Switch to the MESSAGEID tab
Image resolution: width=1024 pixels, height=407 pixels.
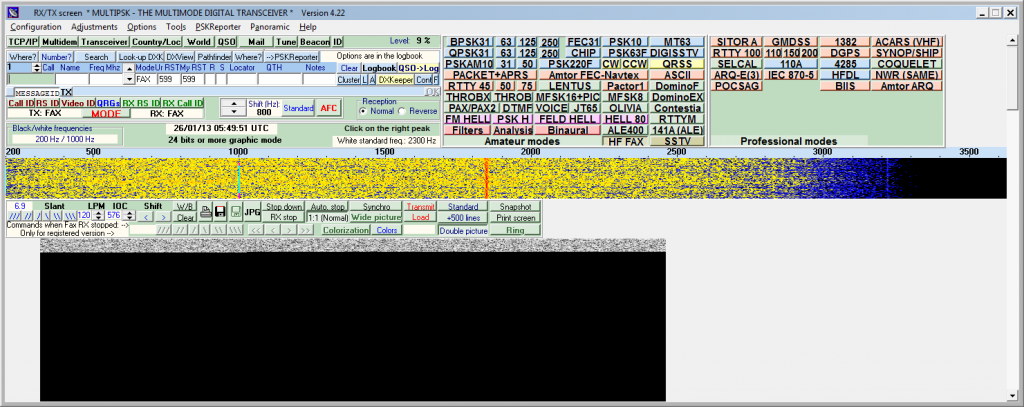(x=37, y=93)
